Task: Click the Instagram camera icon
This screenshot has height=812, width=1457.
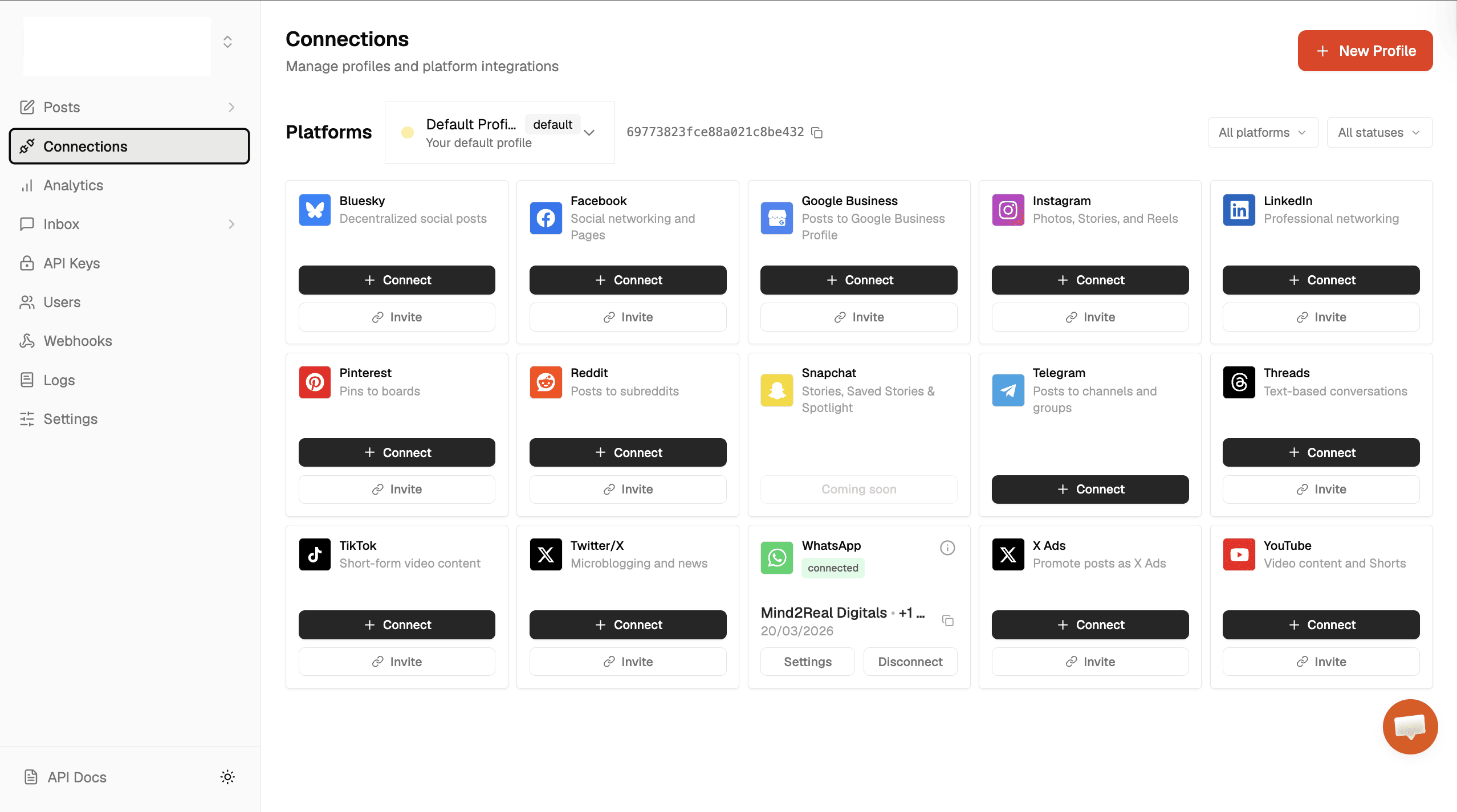Action: (1008, 210)
